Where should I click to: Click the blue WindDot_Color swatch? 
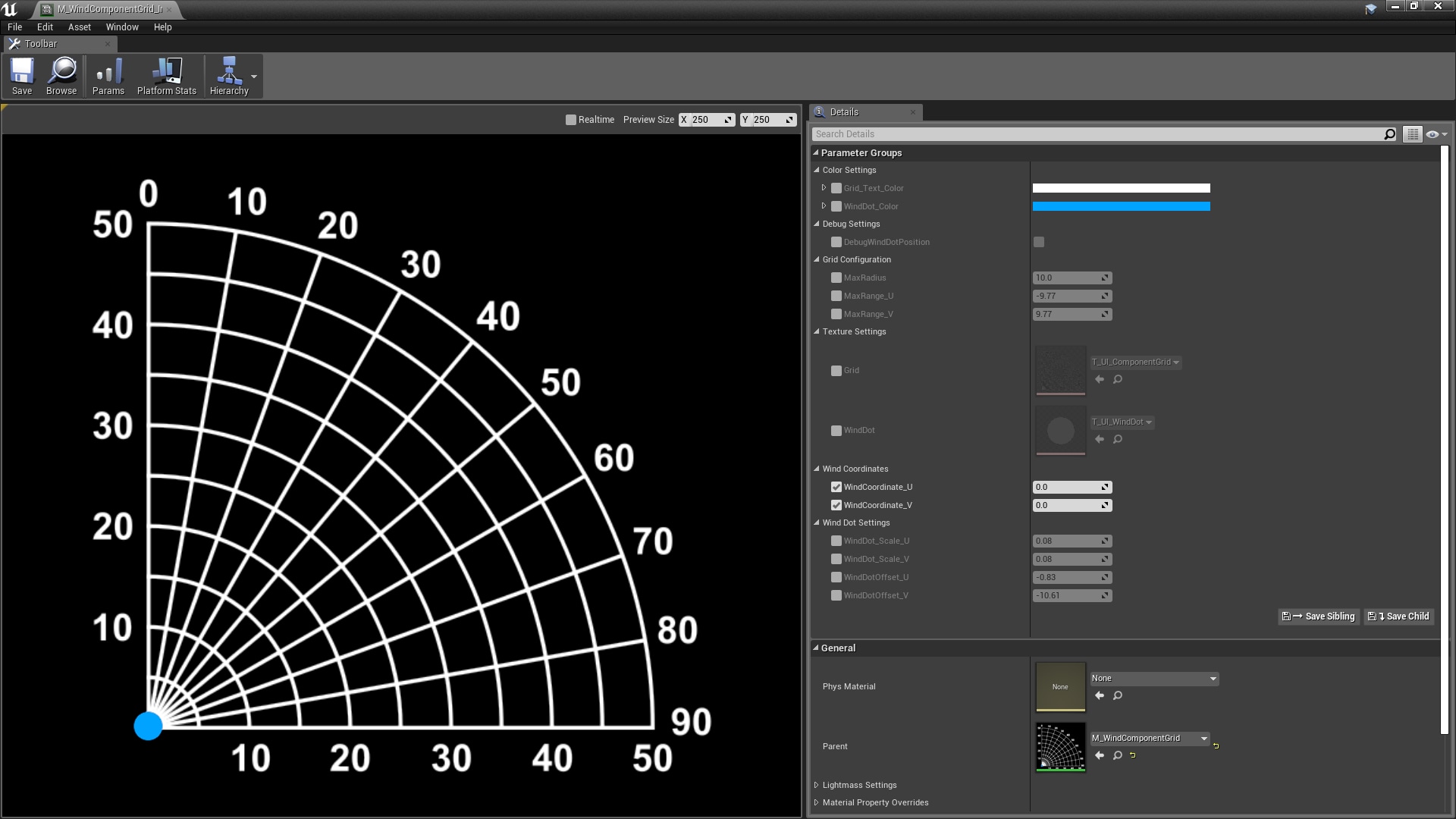(x=1120, y=206)
